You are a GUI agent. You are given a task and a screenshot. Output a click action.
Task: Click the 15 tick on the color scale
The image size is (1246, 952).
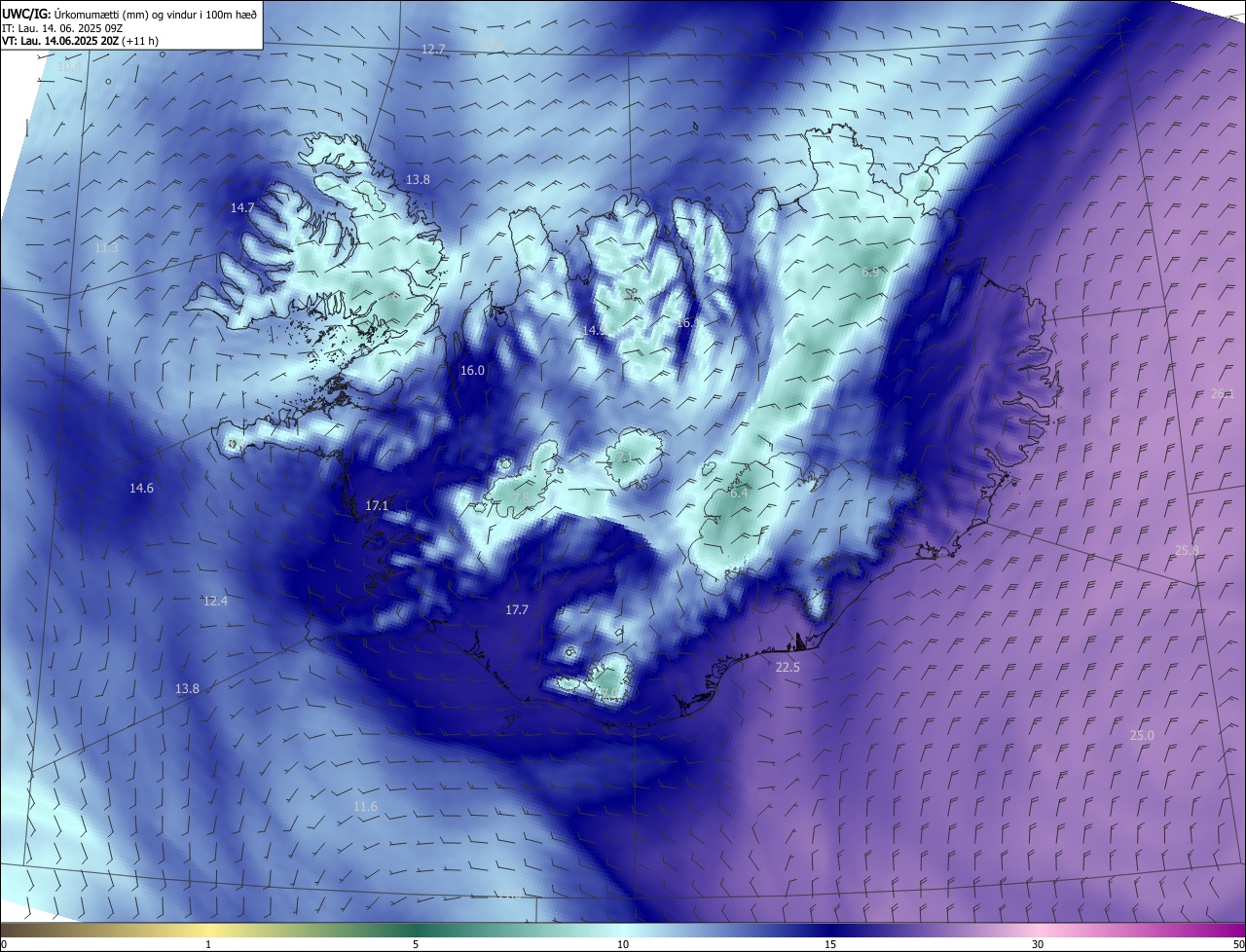[830, 944]
